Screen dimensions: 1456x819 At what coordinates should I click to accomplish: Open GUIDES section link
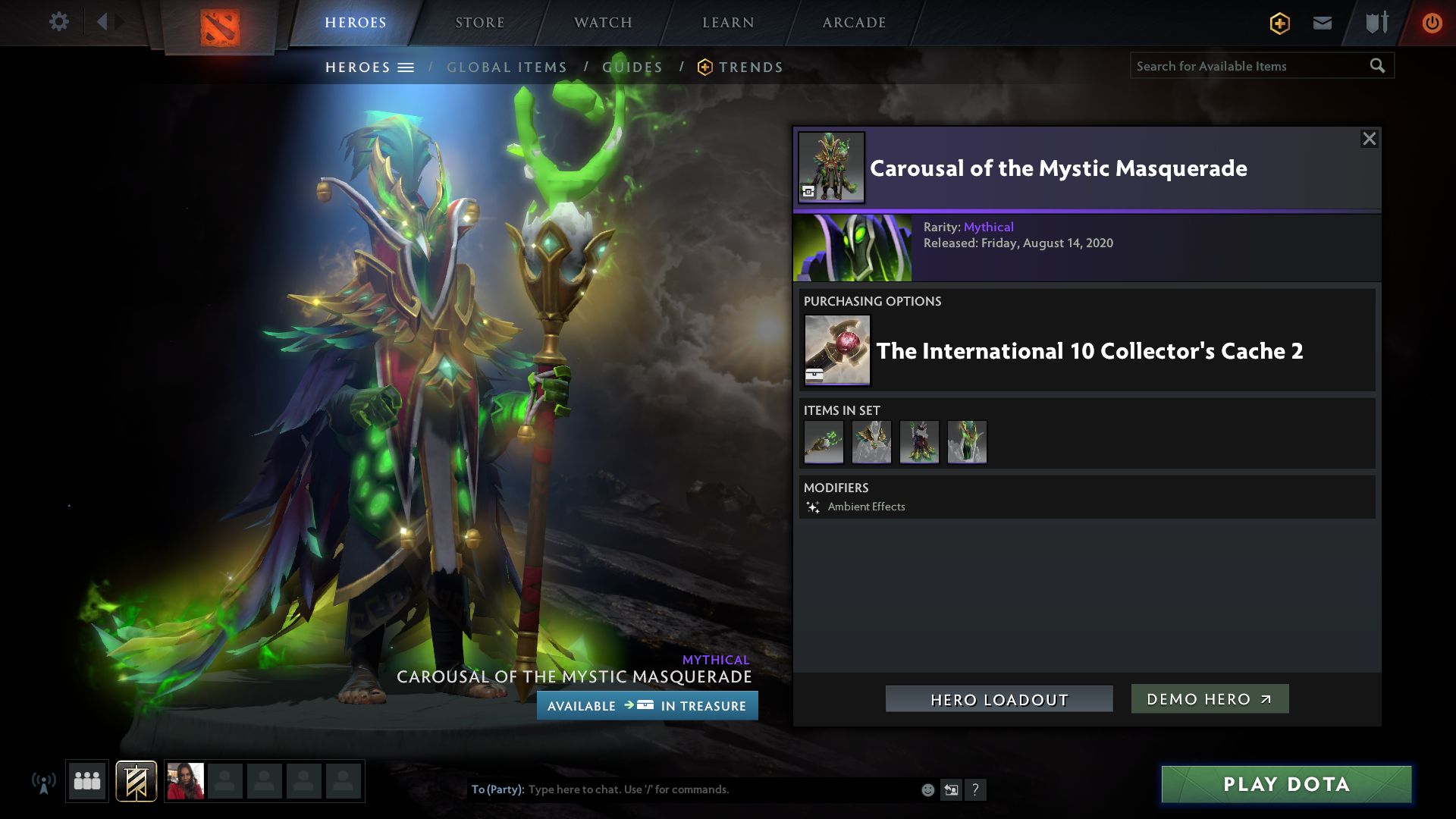point(632,67)
